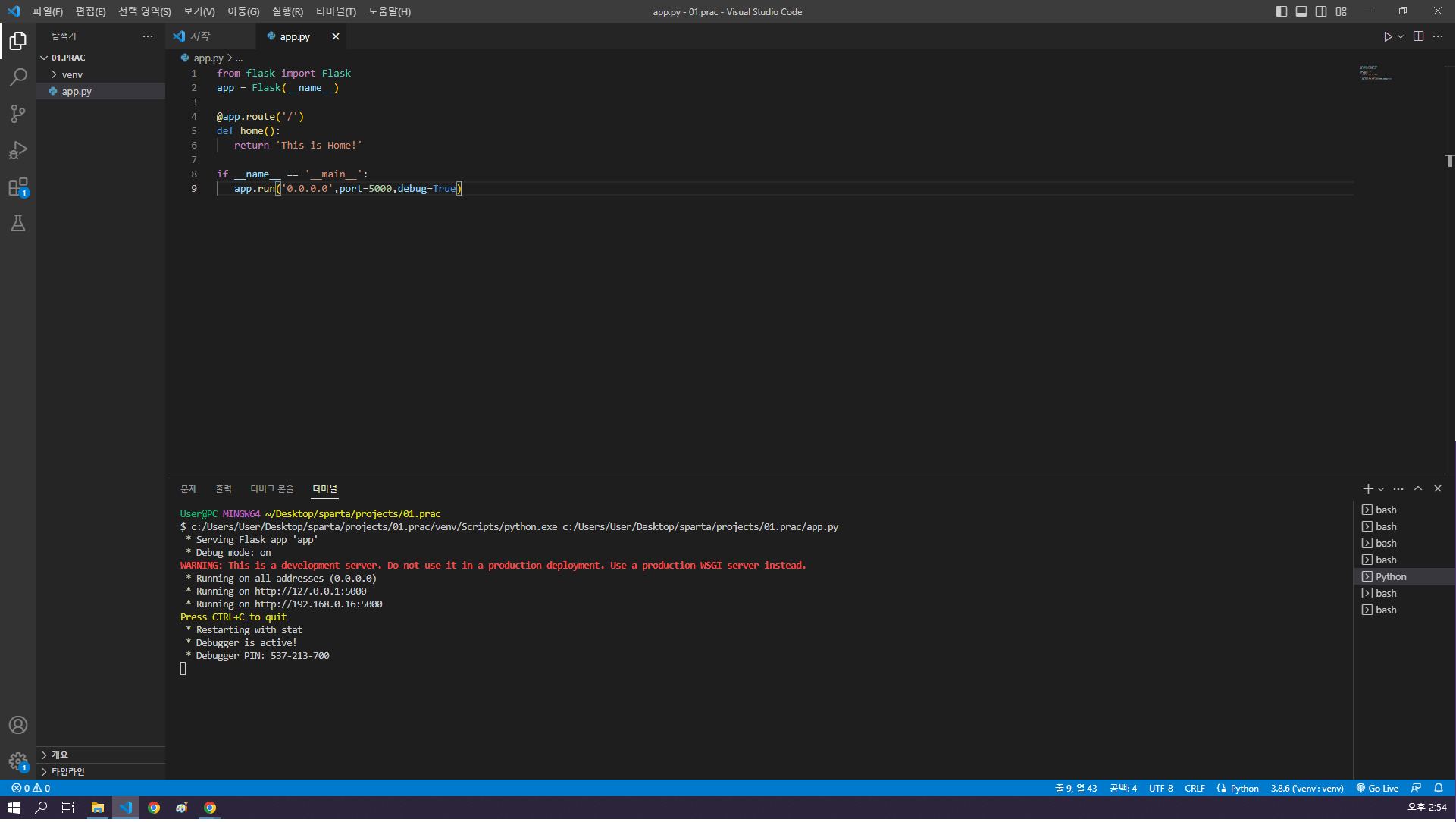The height and width of the screenshot is (822, 1456).
Task: Toggle the bottom panel visibility
Action: (1301, 11)
